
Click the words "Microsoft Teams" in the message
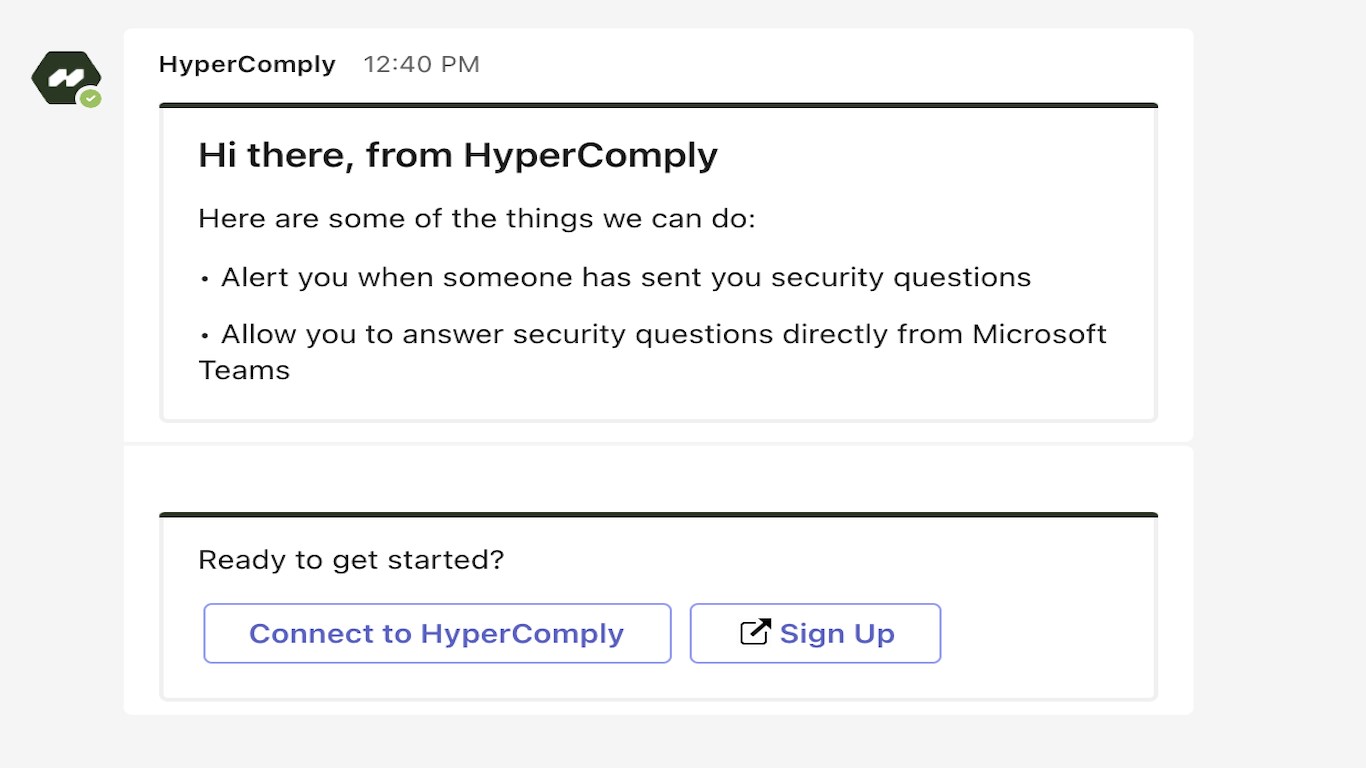(x=1039, y=334)
